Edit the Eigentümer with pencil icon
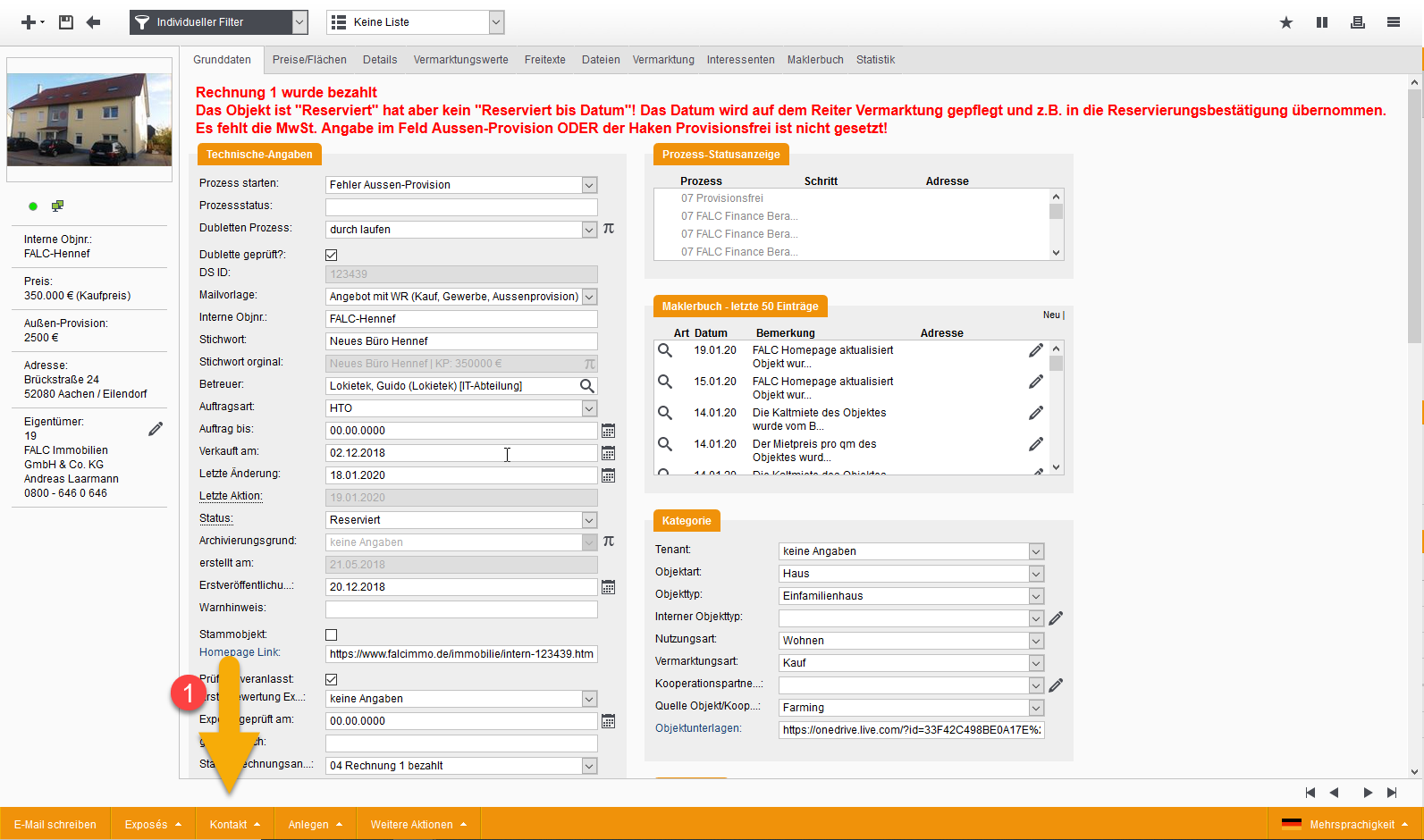Image resolution: width=1424 pixels, height=840 pixels. tap(156, 429)
